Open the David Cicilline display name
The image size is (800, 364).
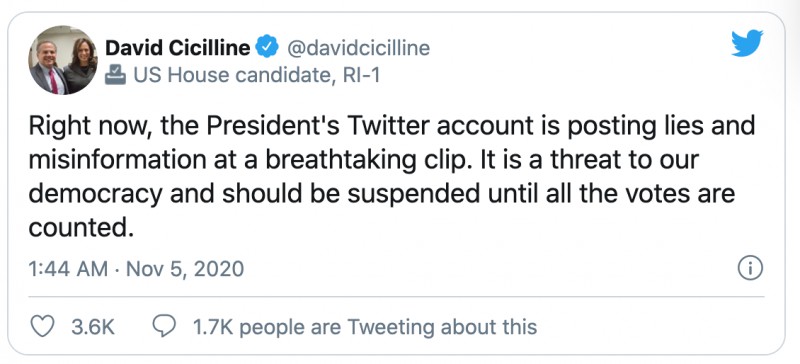pyautogui.click(x=178, y=48)
